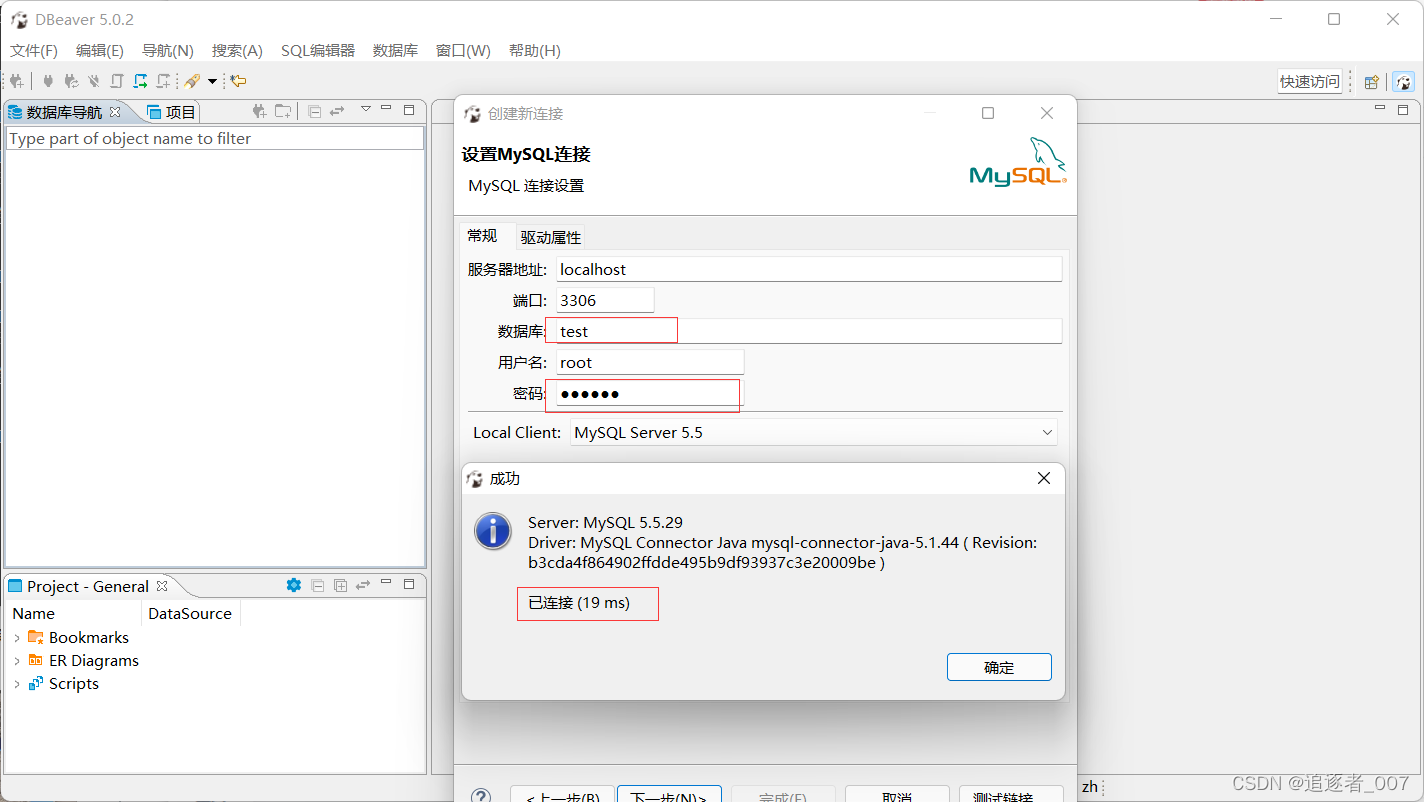Expand the ER Diagrams tree node
Viewport: 1424px width, 802px height.
17,661
